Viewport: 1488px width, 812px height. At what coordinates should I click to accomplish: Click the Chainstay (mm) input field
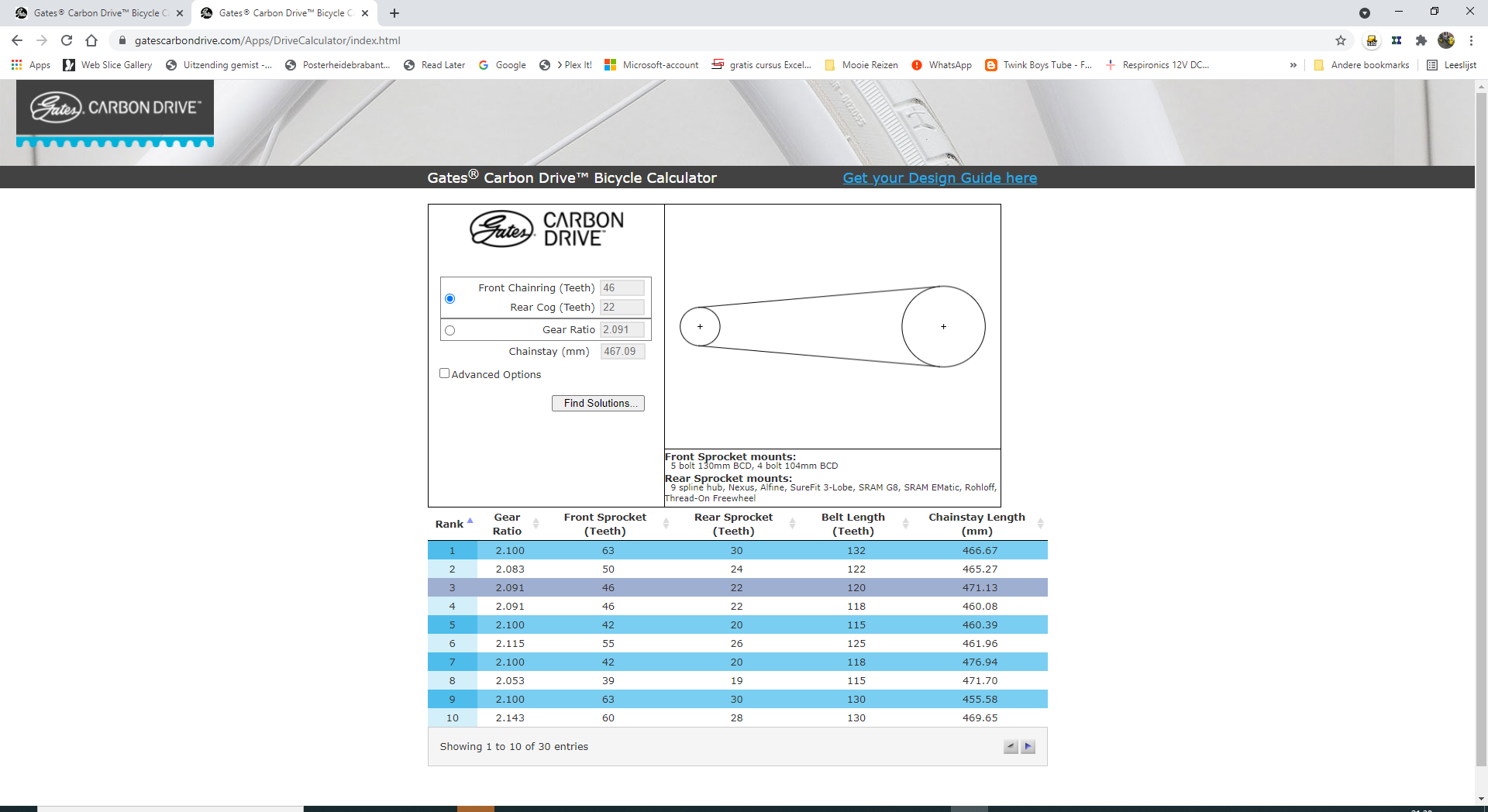point(622,351)
